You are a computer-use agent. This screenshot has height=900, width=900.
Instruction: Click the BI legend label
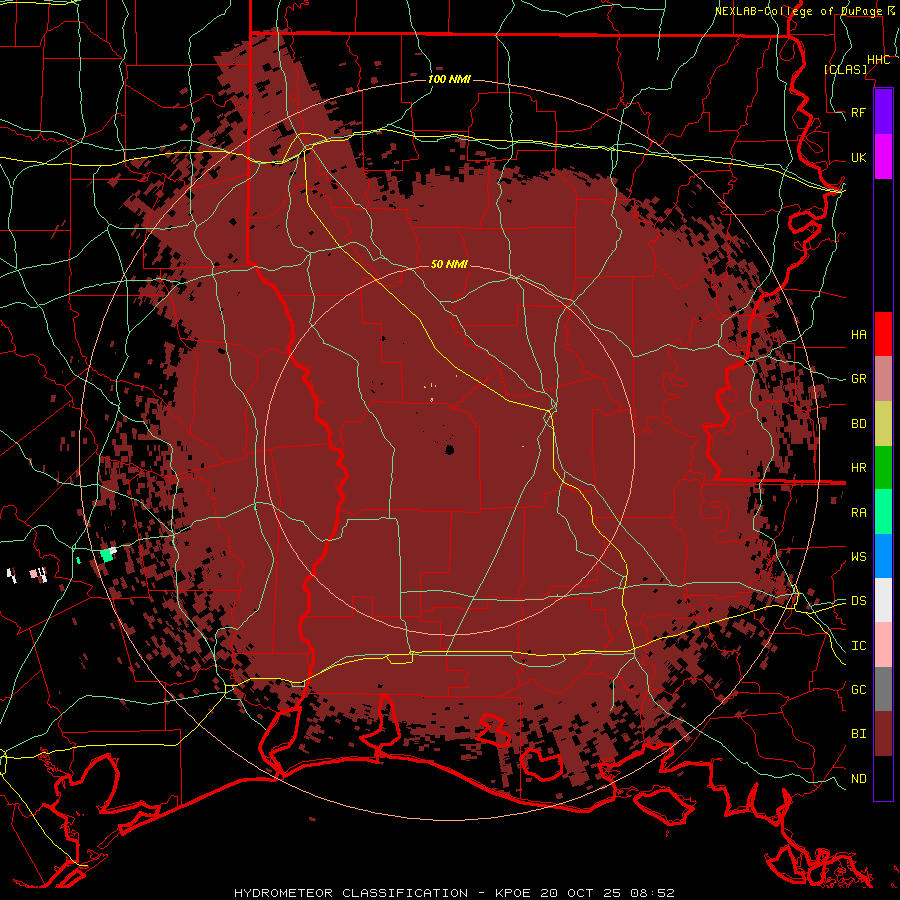coord(858,734)
